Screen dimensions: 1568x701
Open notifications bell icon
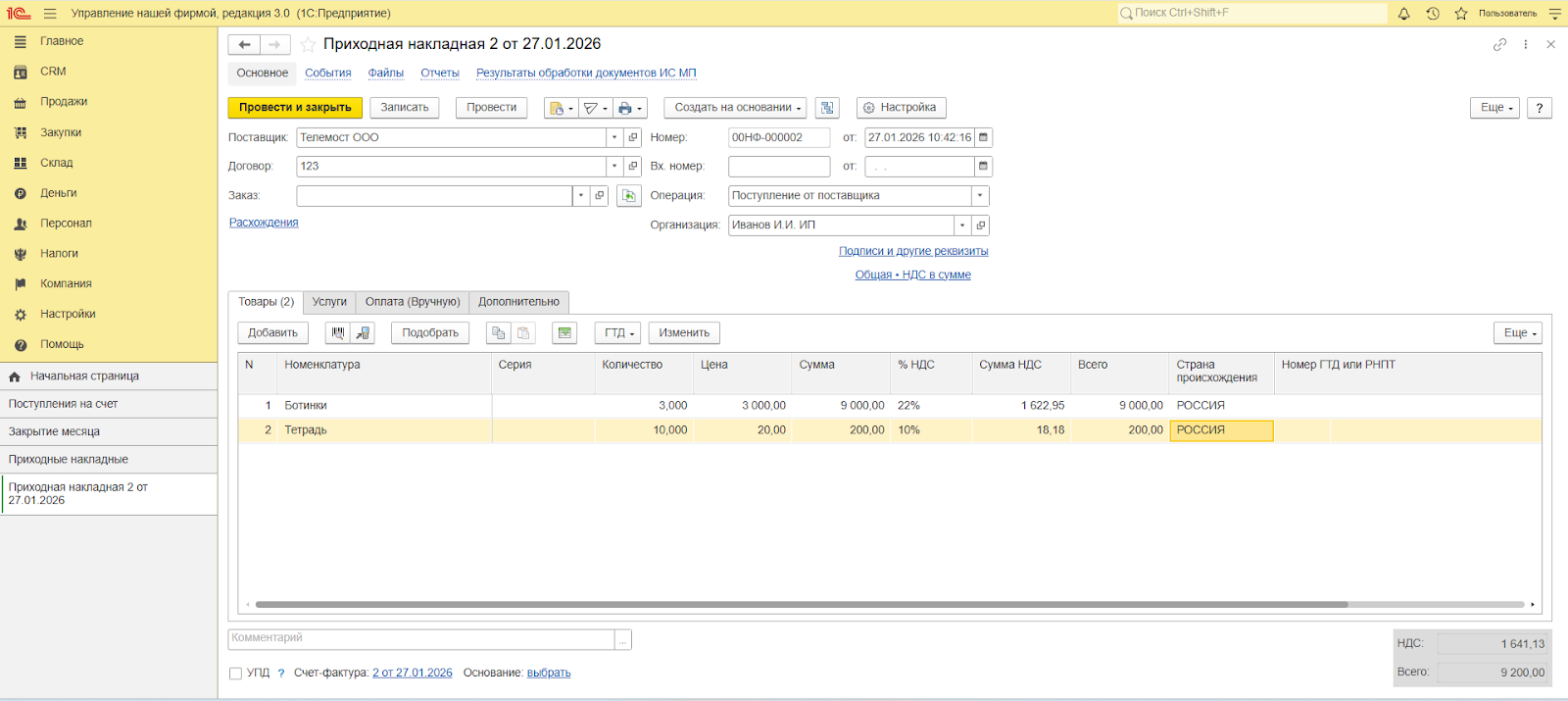(x=1403, y=14)
